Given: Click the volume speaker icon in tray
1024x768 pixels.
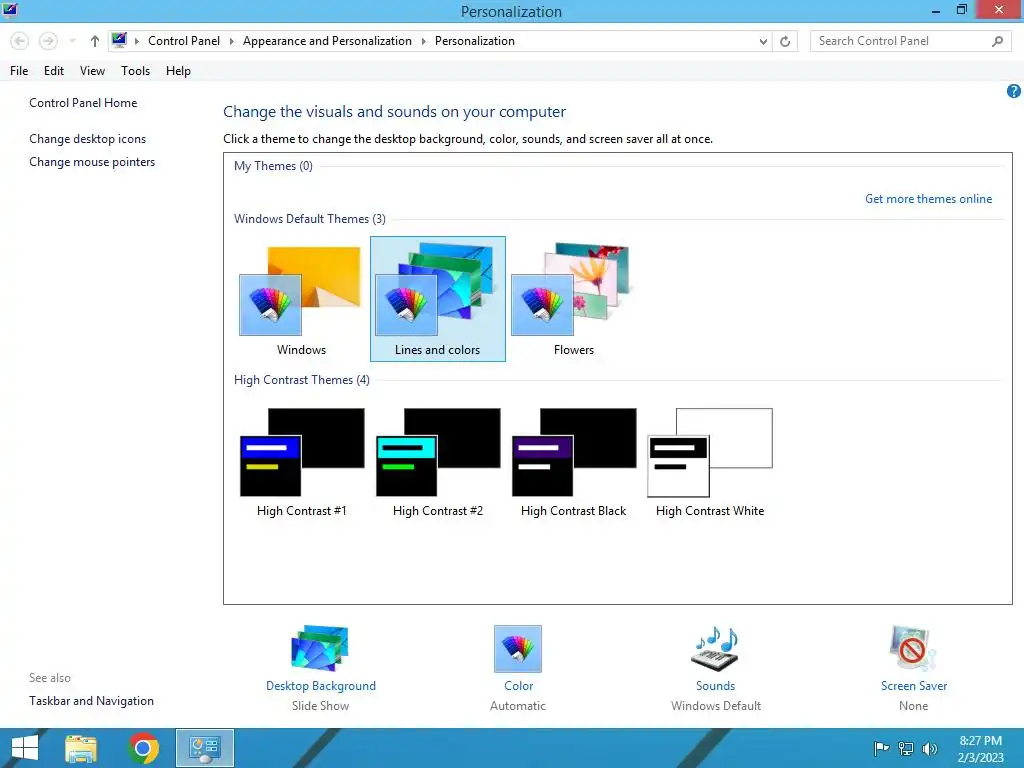Looking at the screenshot, I should click(929, 748).
